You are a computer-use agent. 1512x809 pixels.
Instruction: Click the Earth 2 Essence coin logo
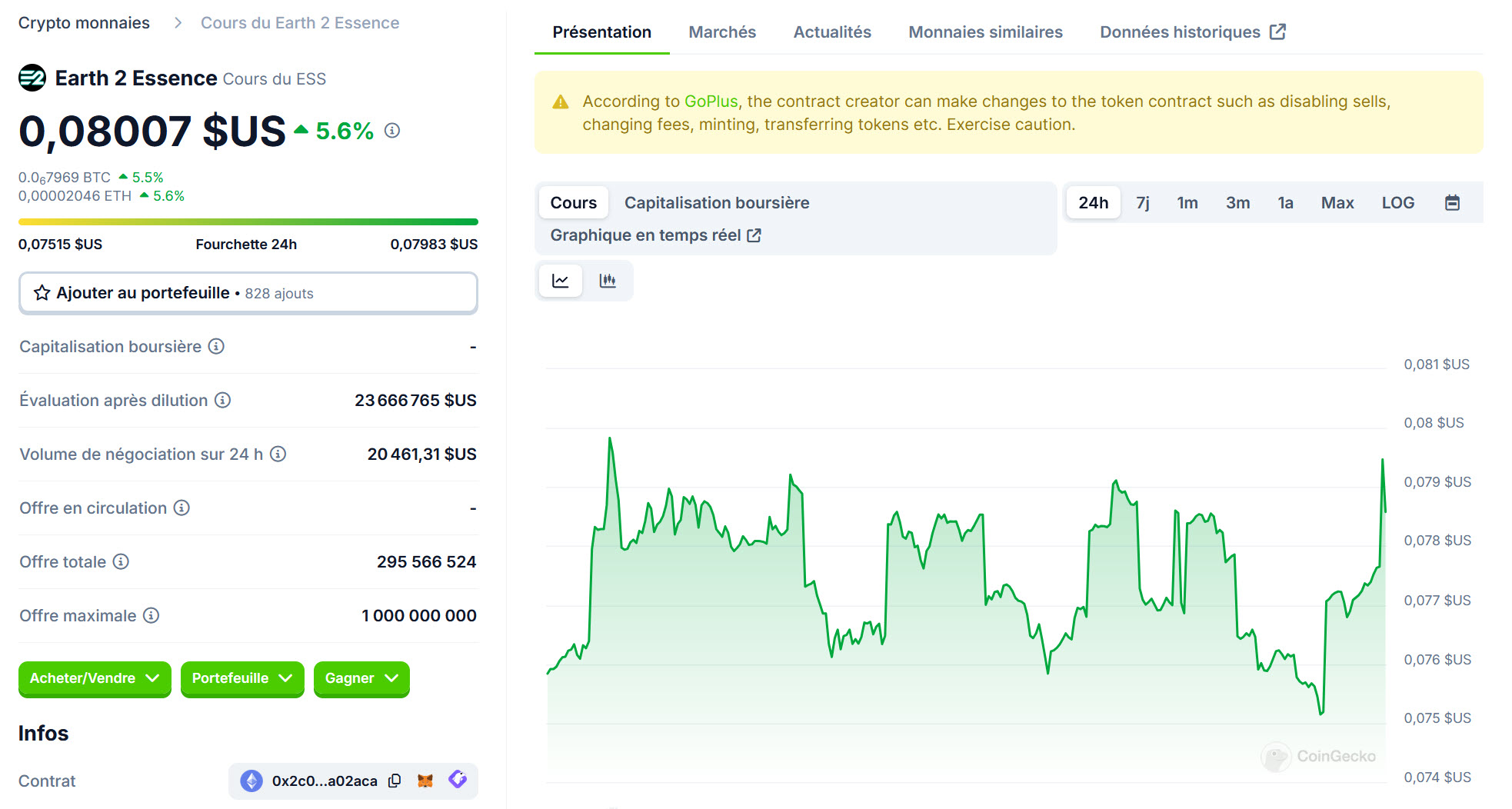[32, 78]
